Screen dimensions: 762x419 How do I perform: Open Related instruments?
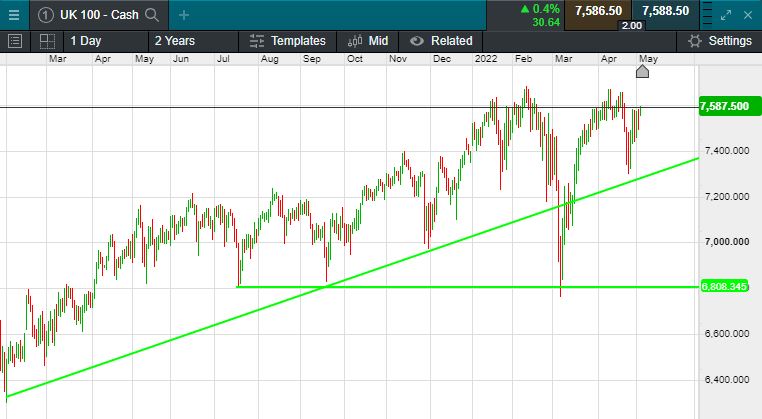(x=440, y=41)
